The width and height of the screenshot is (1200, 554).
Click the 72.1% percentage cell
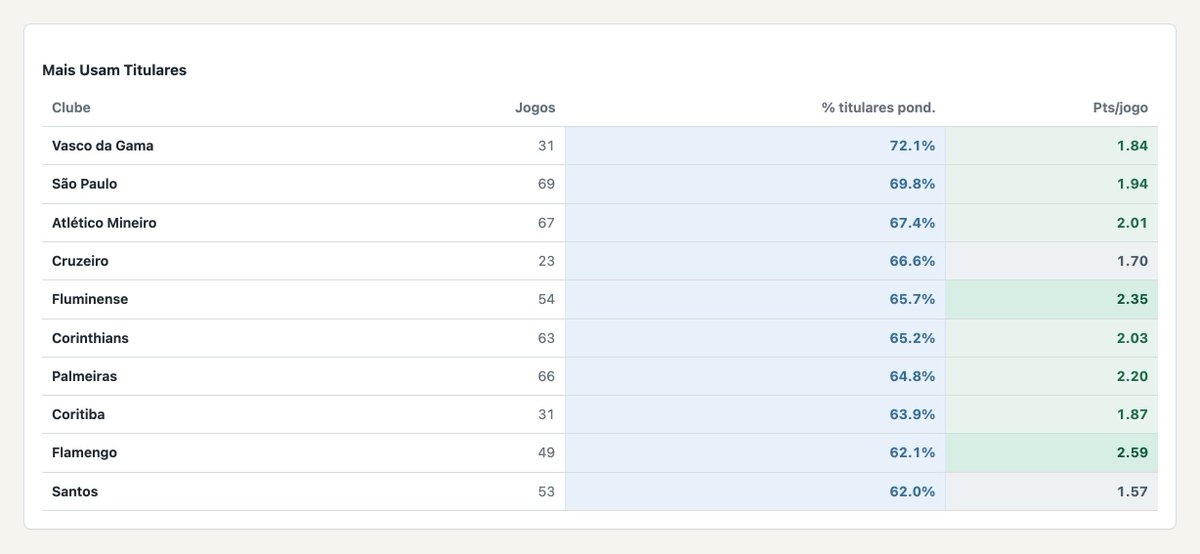tap(755, 145)
